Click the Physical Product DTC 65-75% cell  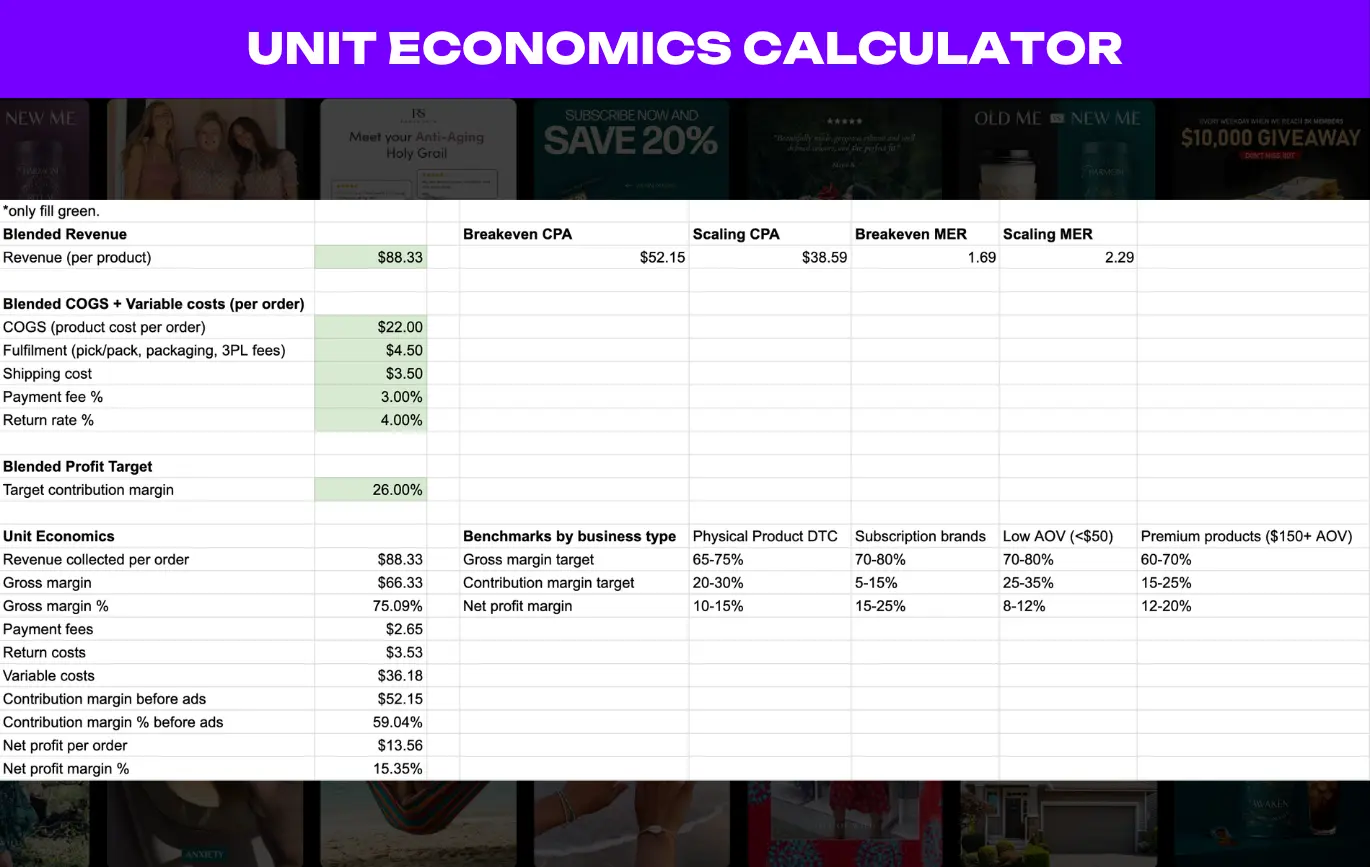tap(718, 560)
